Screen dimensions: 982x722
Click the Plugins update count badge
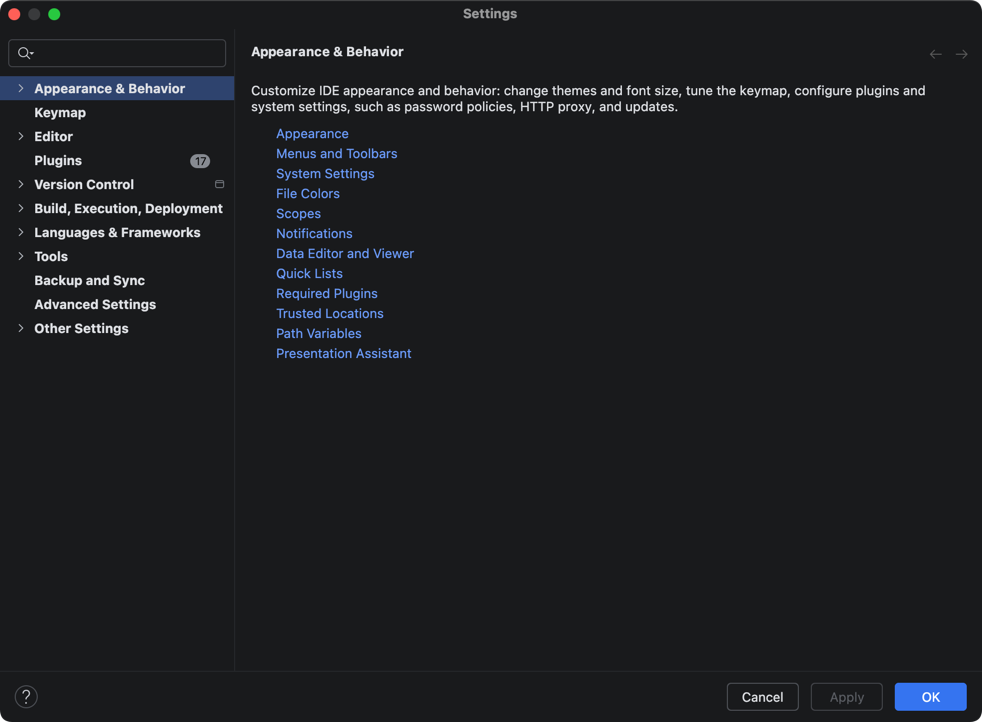pos(200,161)
